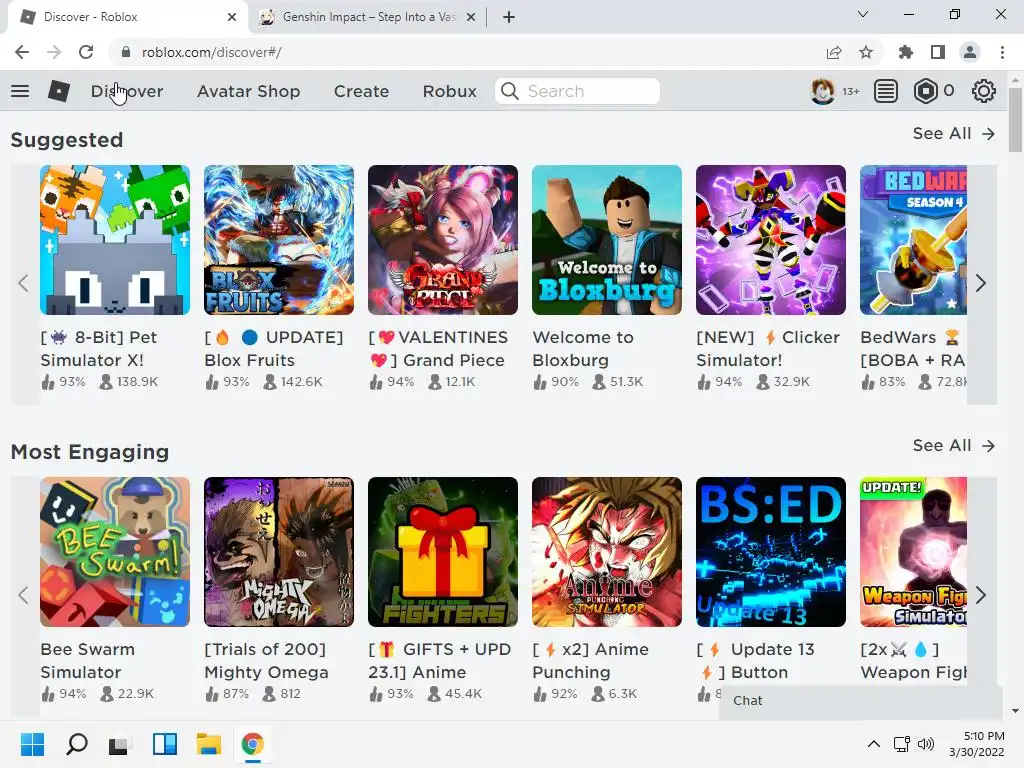Open Anime Fighters gift thumbnail
Image resolution: width=1024 pixels, height=768 pixels.
(x=443, y=552)
